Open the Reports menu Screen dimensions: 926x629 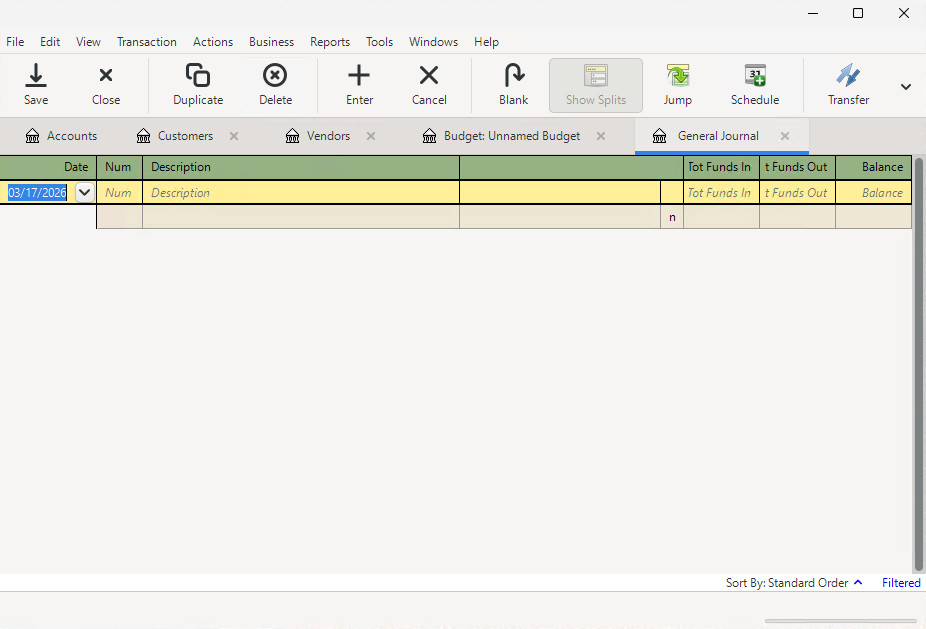(x=330, y=42)
